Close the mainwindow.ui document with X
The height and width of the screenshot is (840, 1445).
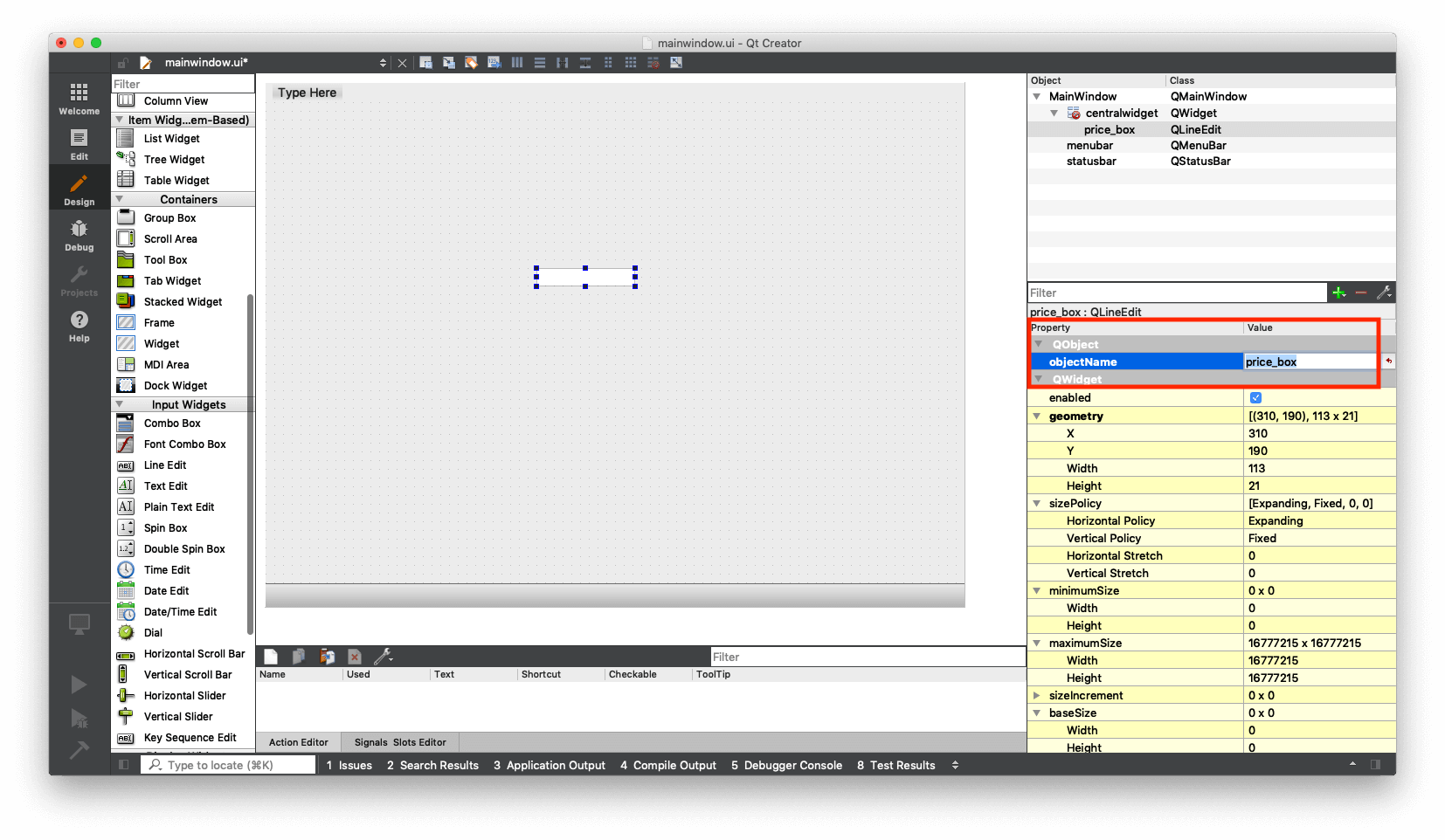point(403,63)
